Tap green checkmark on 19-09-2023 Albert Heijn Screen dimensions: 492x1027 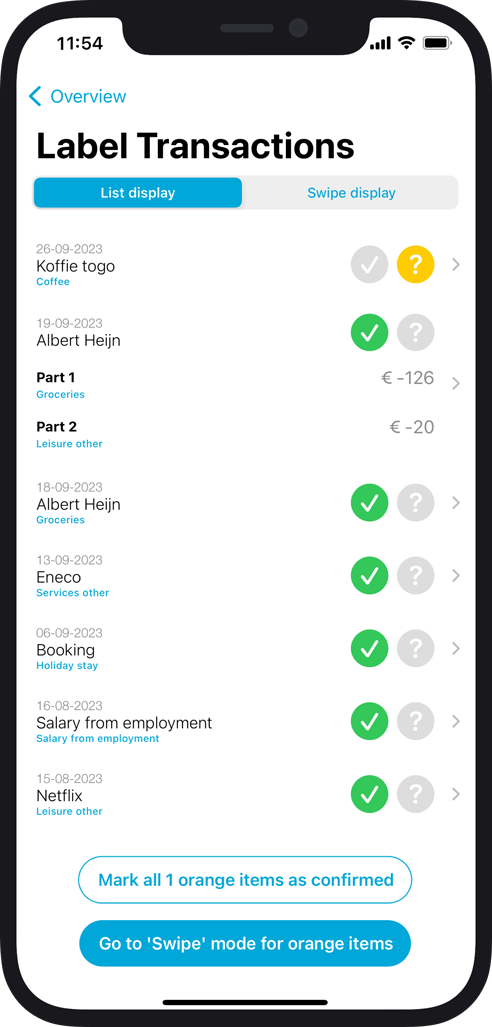tap(369, 333)
